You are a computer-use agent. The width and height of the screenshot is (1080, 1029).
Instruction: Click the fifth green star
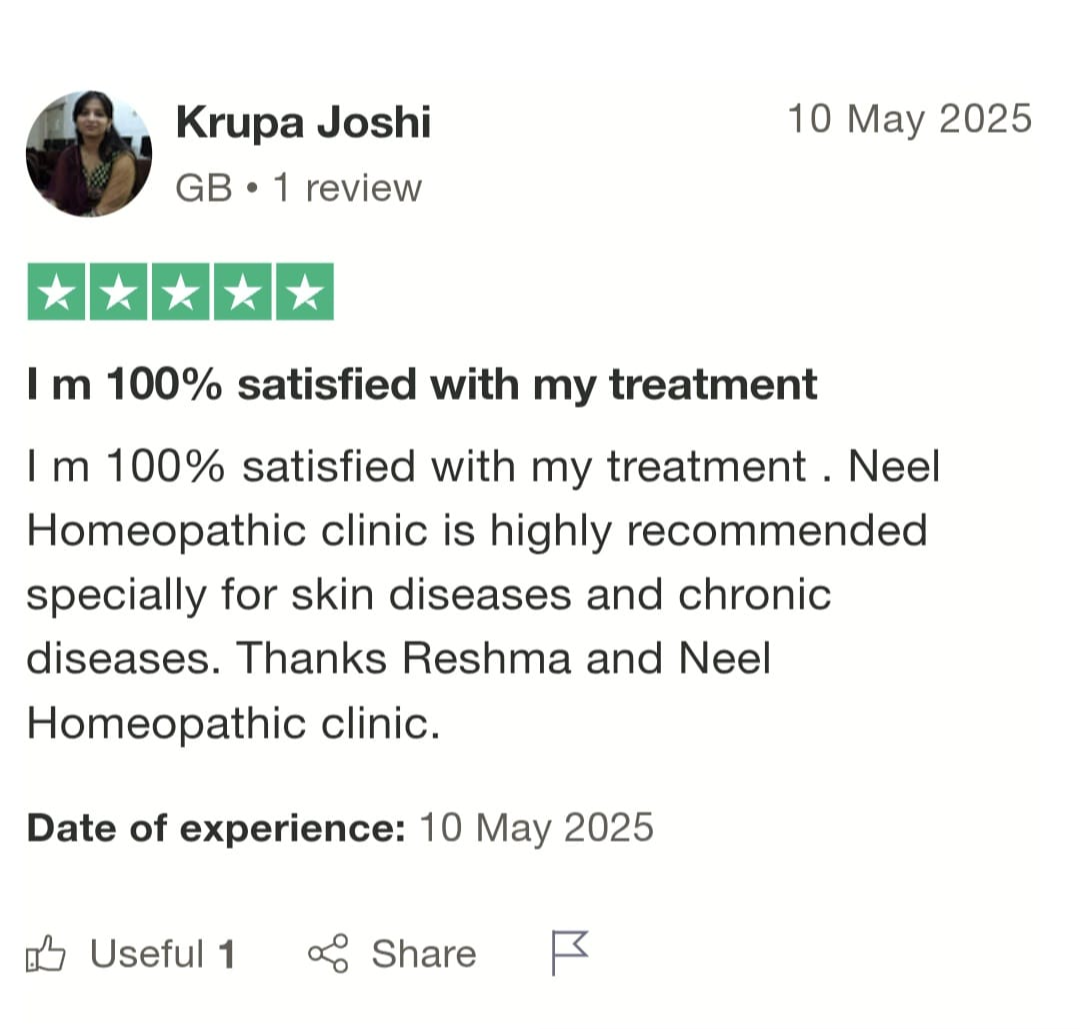pos(305,292)
